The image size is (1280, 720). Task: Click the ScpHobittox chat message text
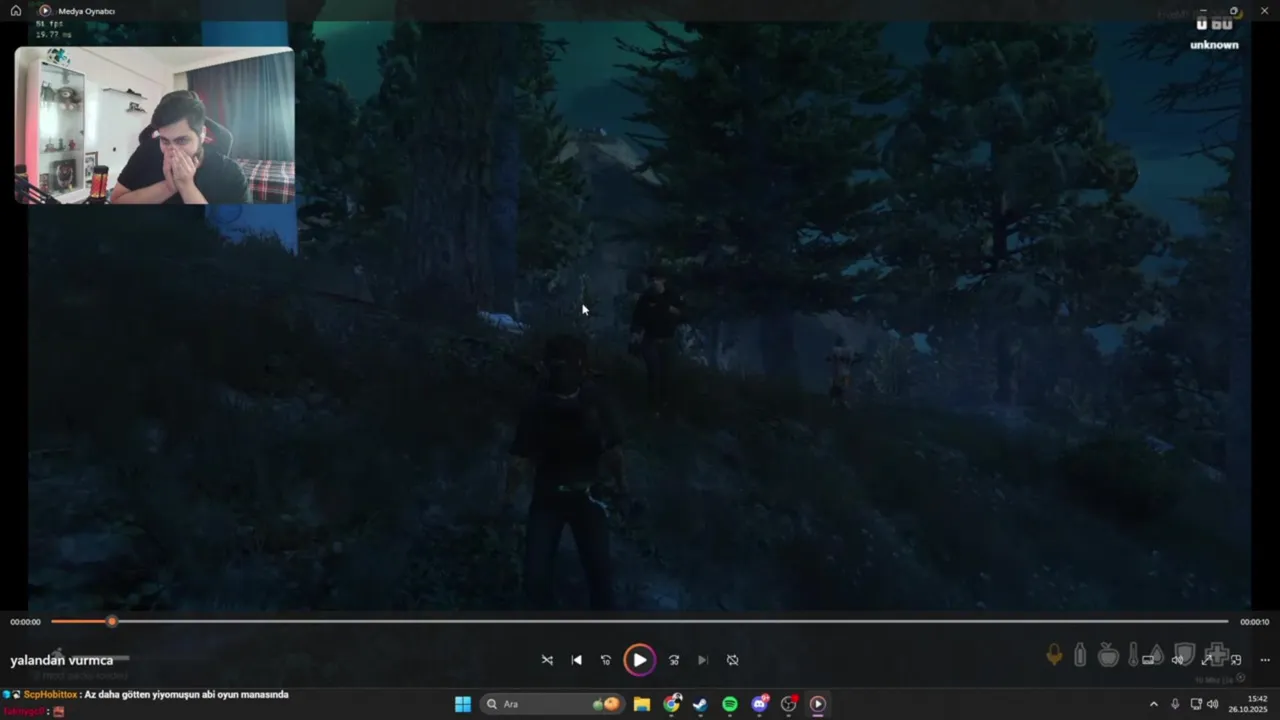[186, 694]
